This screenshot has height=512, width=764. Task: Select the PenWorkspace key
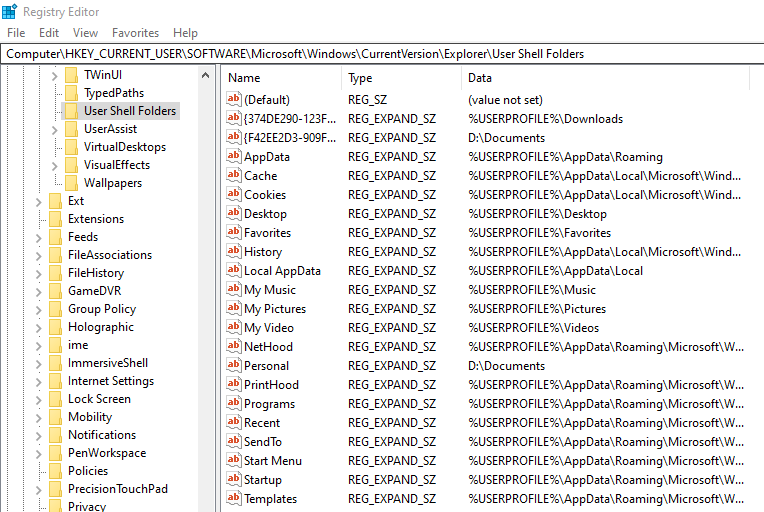point(107,453)
